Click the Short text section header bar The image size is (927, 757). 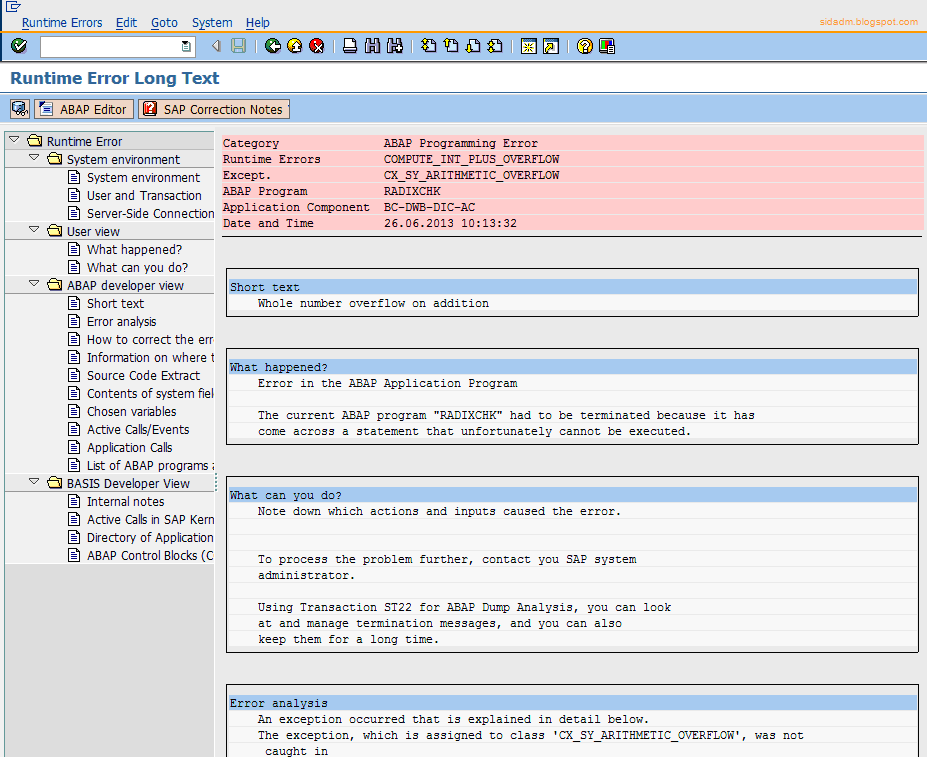click(x=573, y=287)
